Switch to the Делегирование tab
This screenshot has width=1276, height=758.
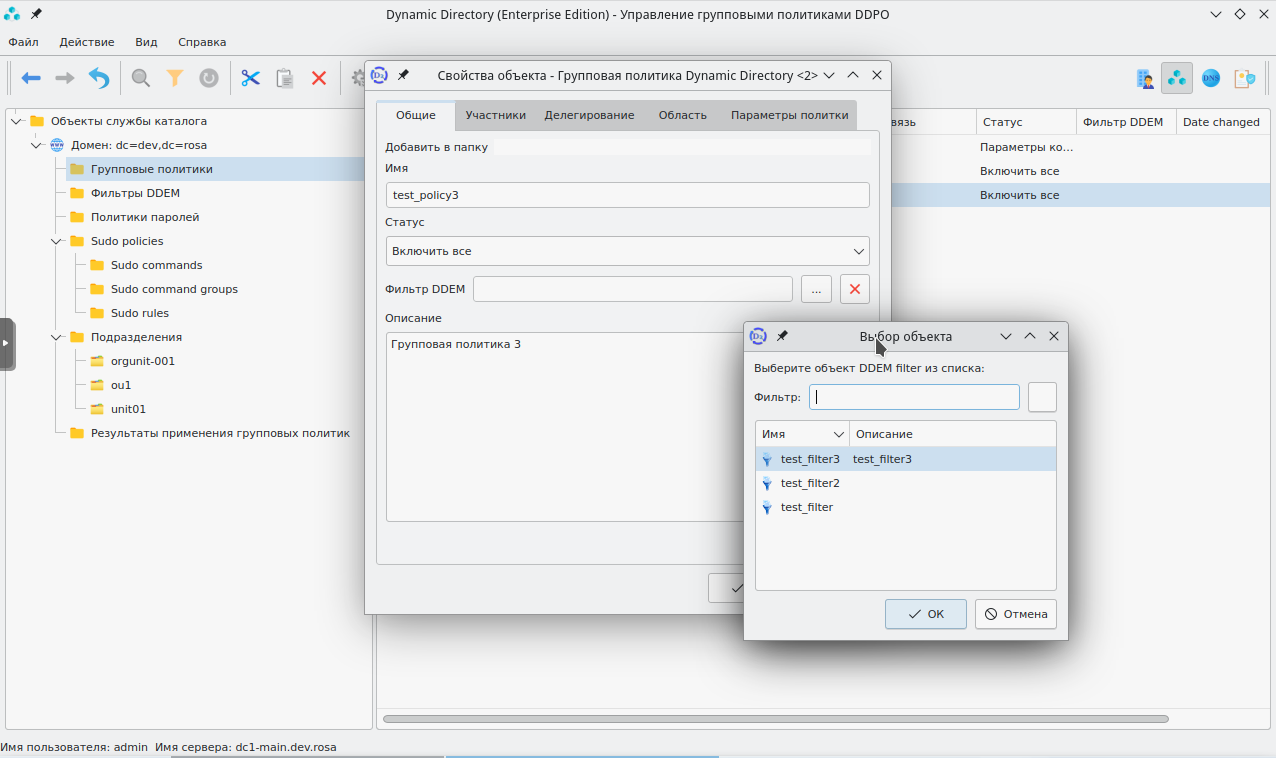(x=589, y=115)
